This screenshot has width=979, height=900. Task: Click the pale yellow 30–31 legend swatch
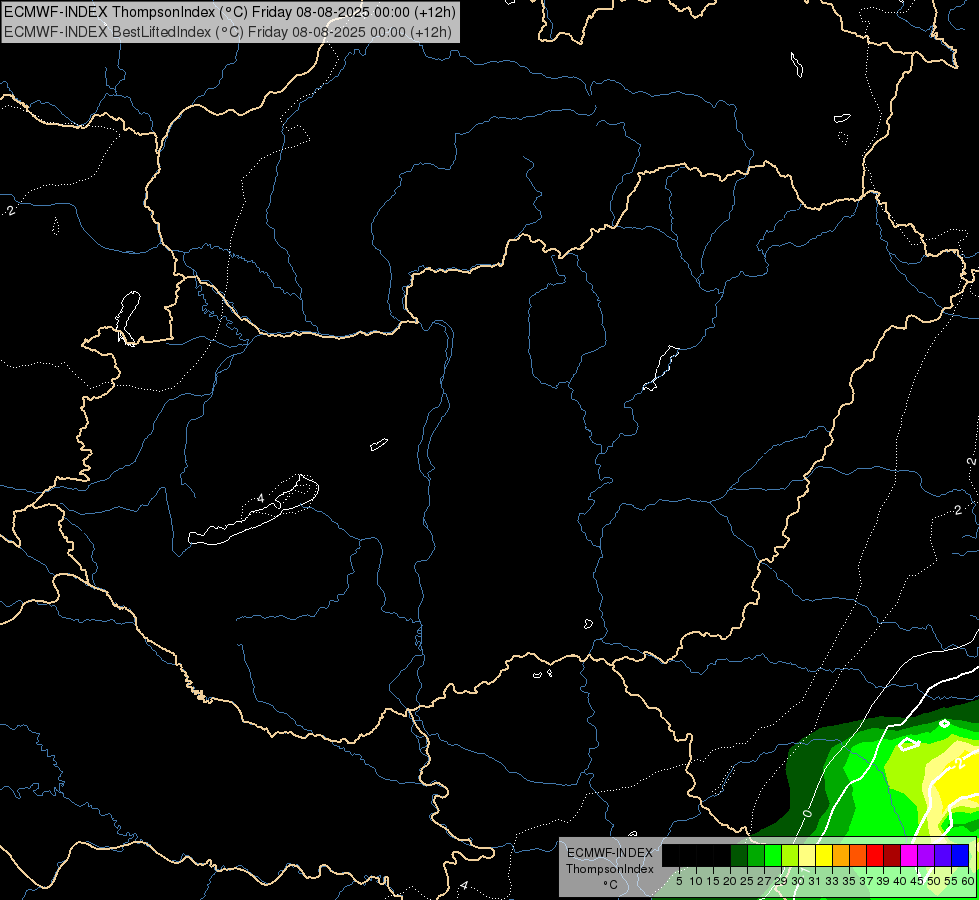pos(807,856)
